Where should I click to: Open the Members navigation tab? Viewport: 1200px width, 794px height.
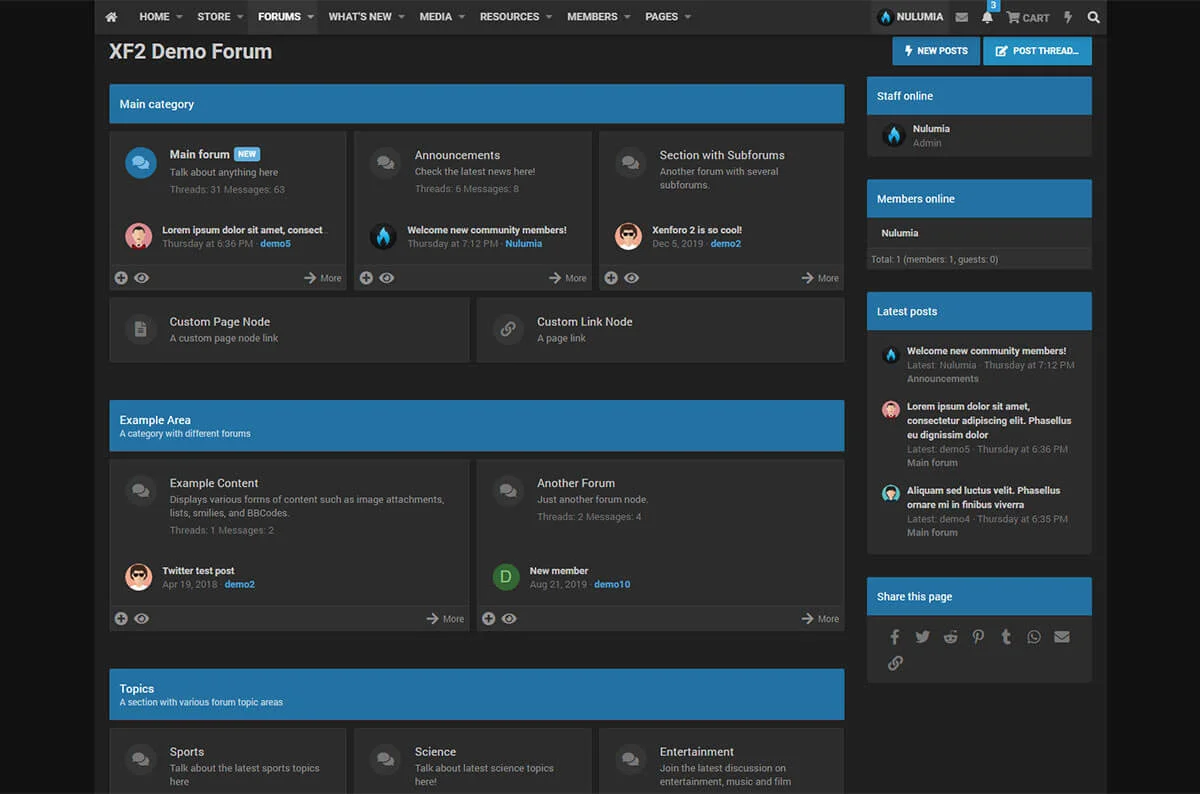(591, 17)
